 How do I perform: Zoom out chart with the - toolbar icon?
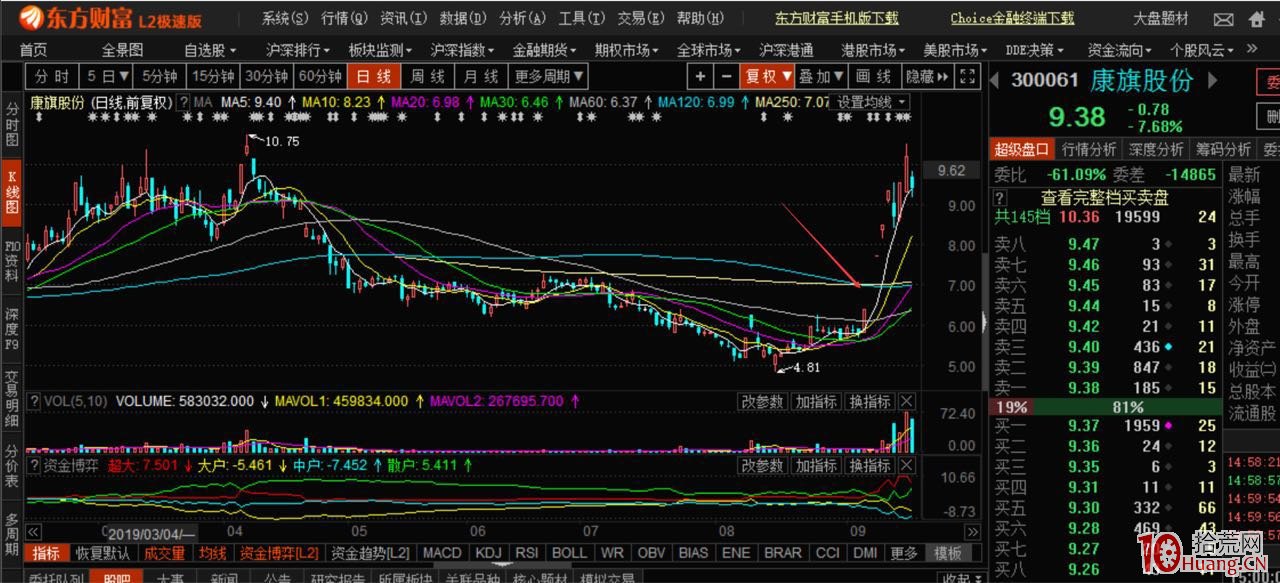727,75
